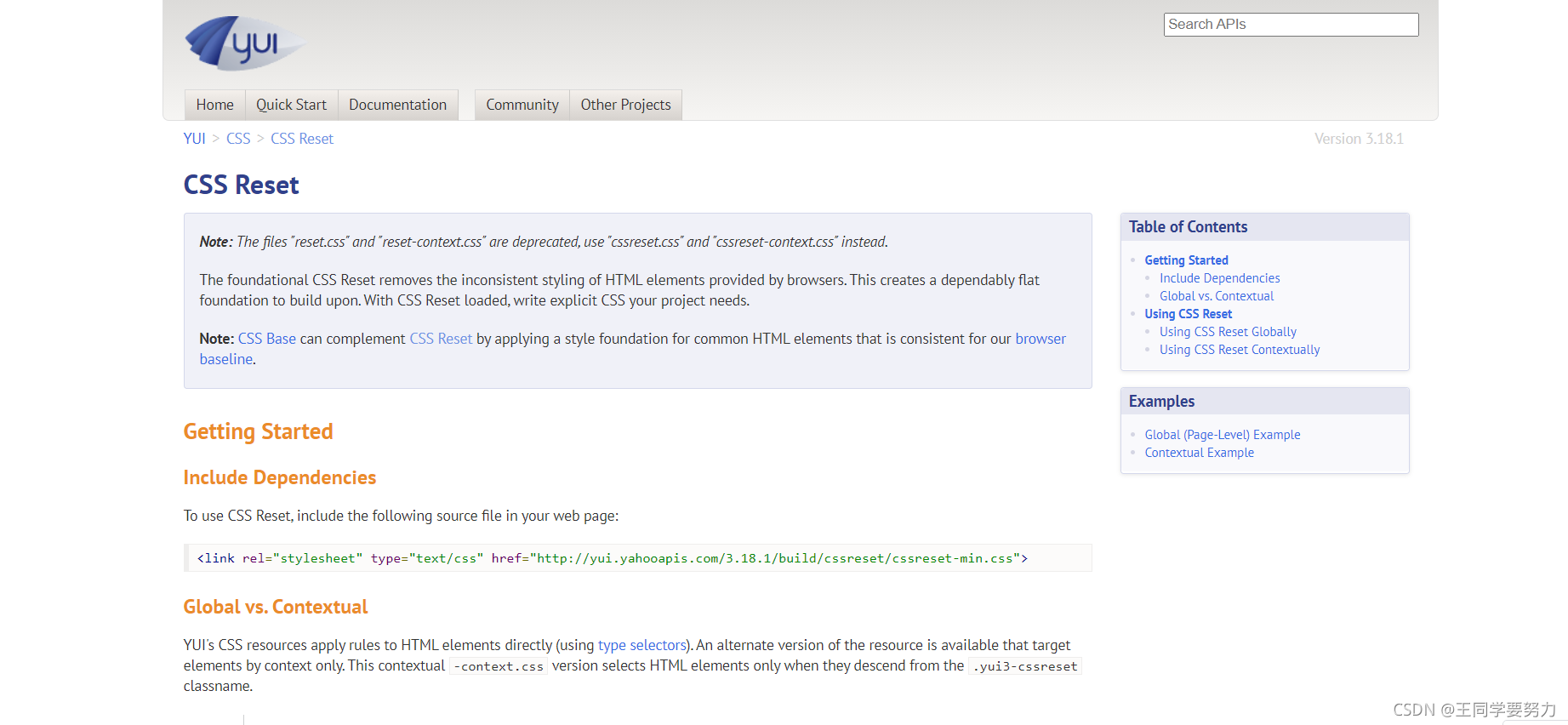Click the Examples panel header
This screenshot has width=1568, height=725.
tap(1264, 402)
